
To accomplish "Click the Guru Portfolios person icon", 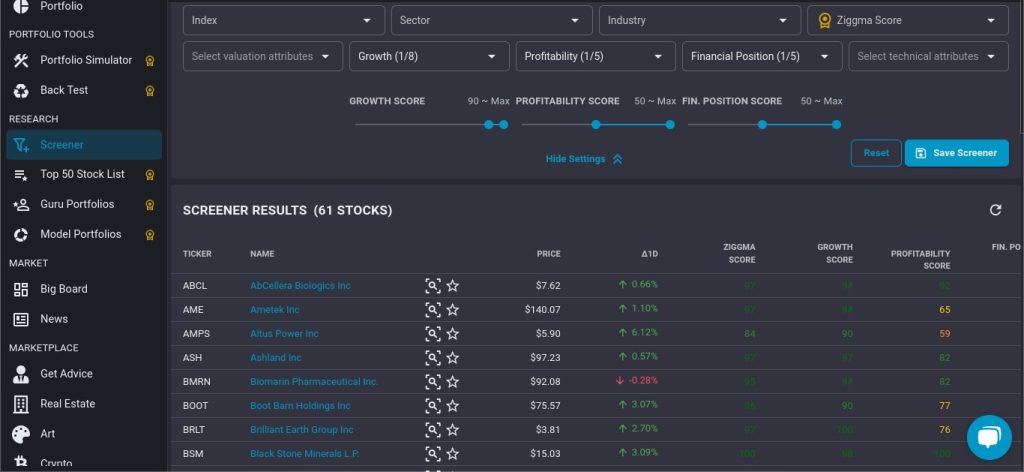I will pos(21,204).
